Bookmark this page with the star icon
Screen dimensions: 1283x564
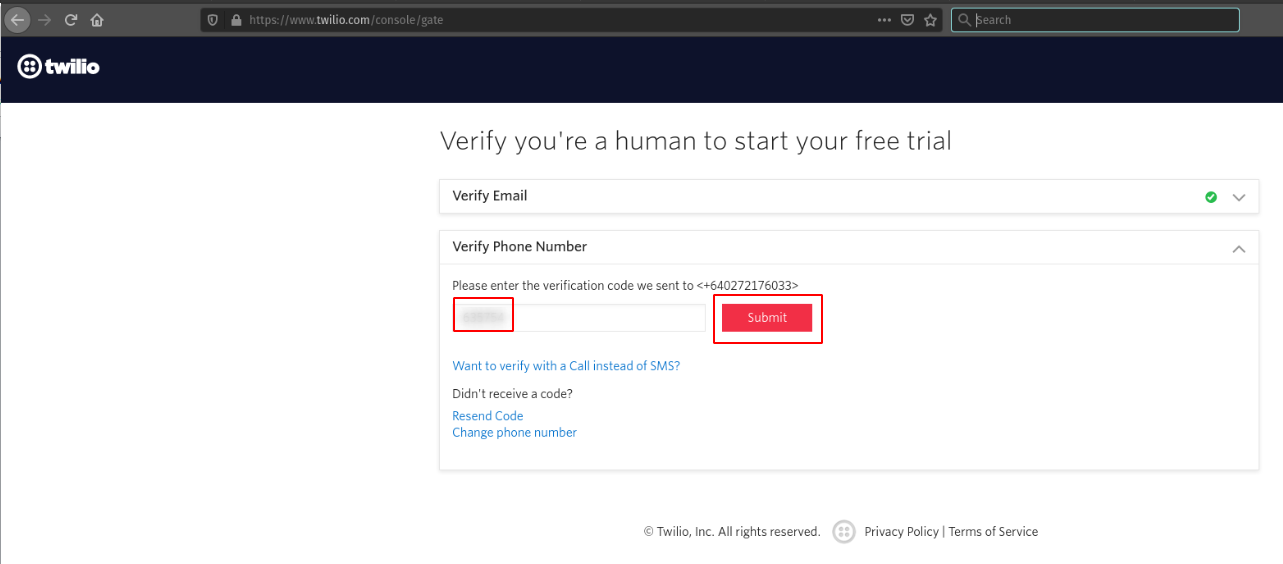pos(931,20)
